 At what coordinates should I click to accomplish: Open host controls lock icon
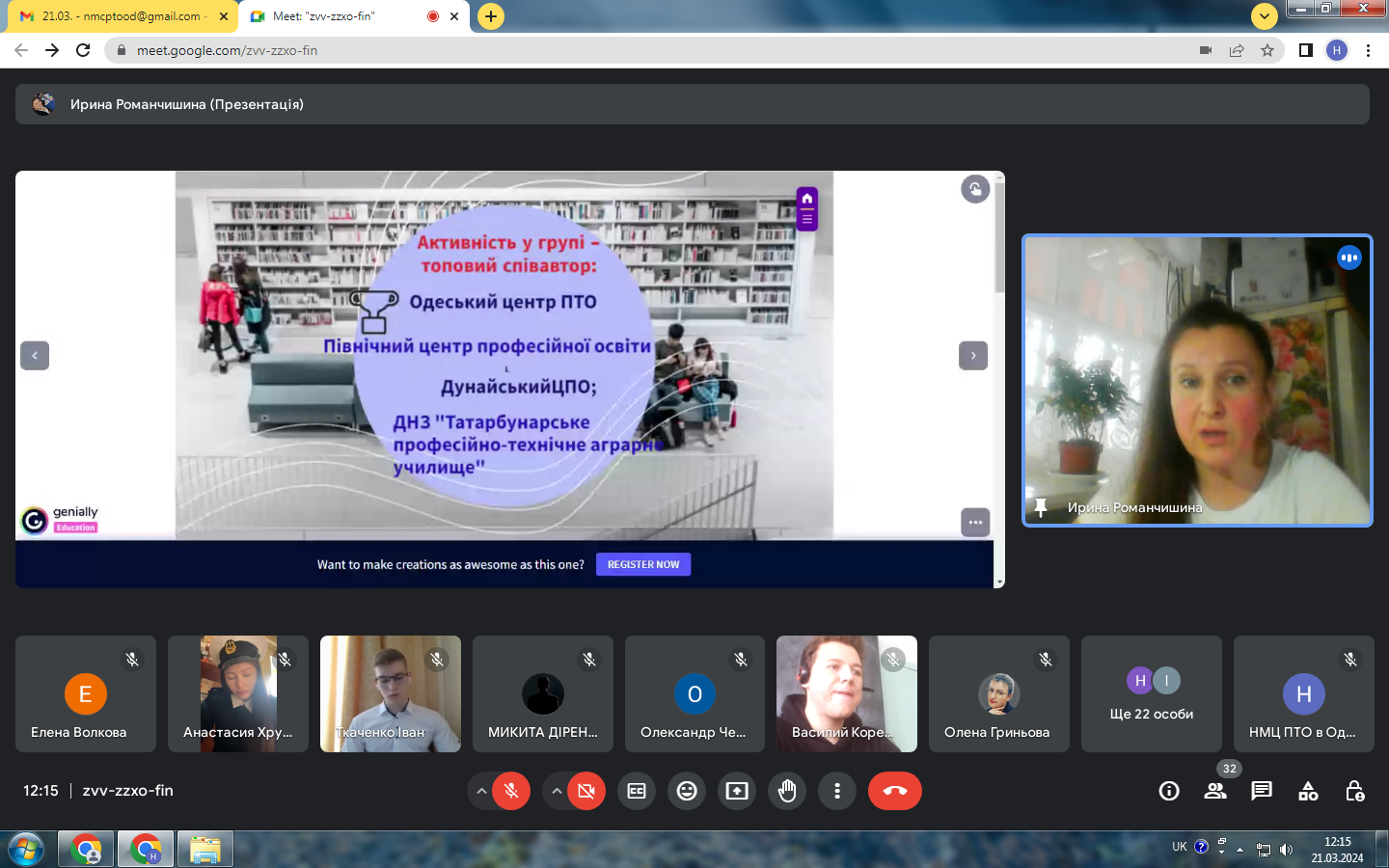1354,791
